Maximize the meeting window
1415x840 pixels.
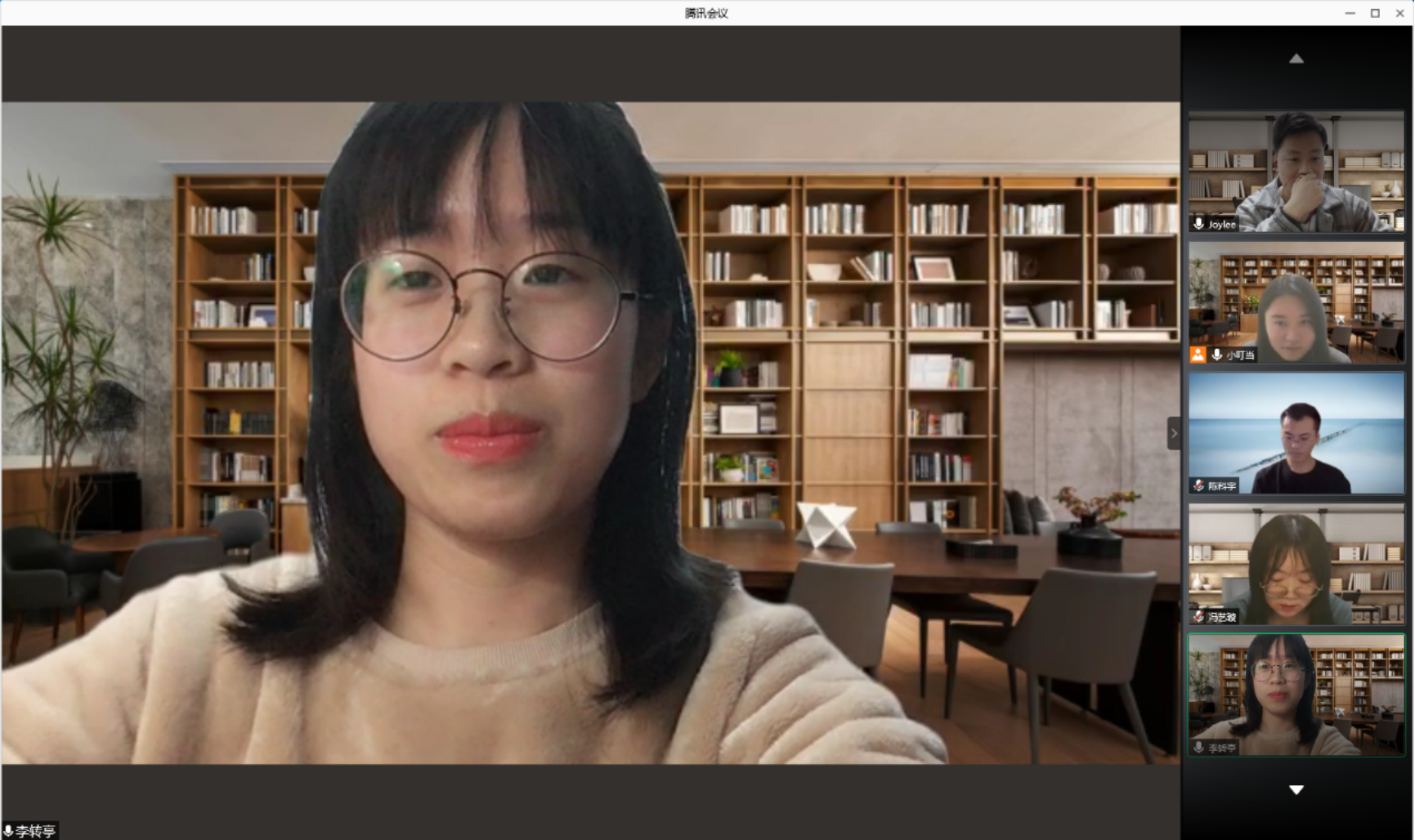point(1375,13)
